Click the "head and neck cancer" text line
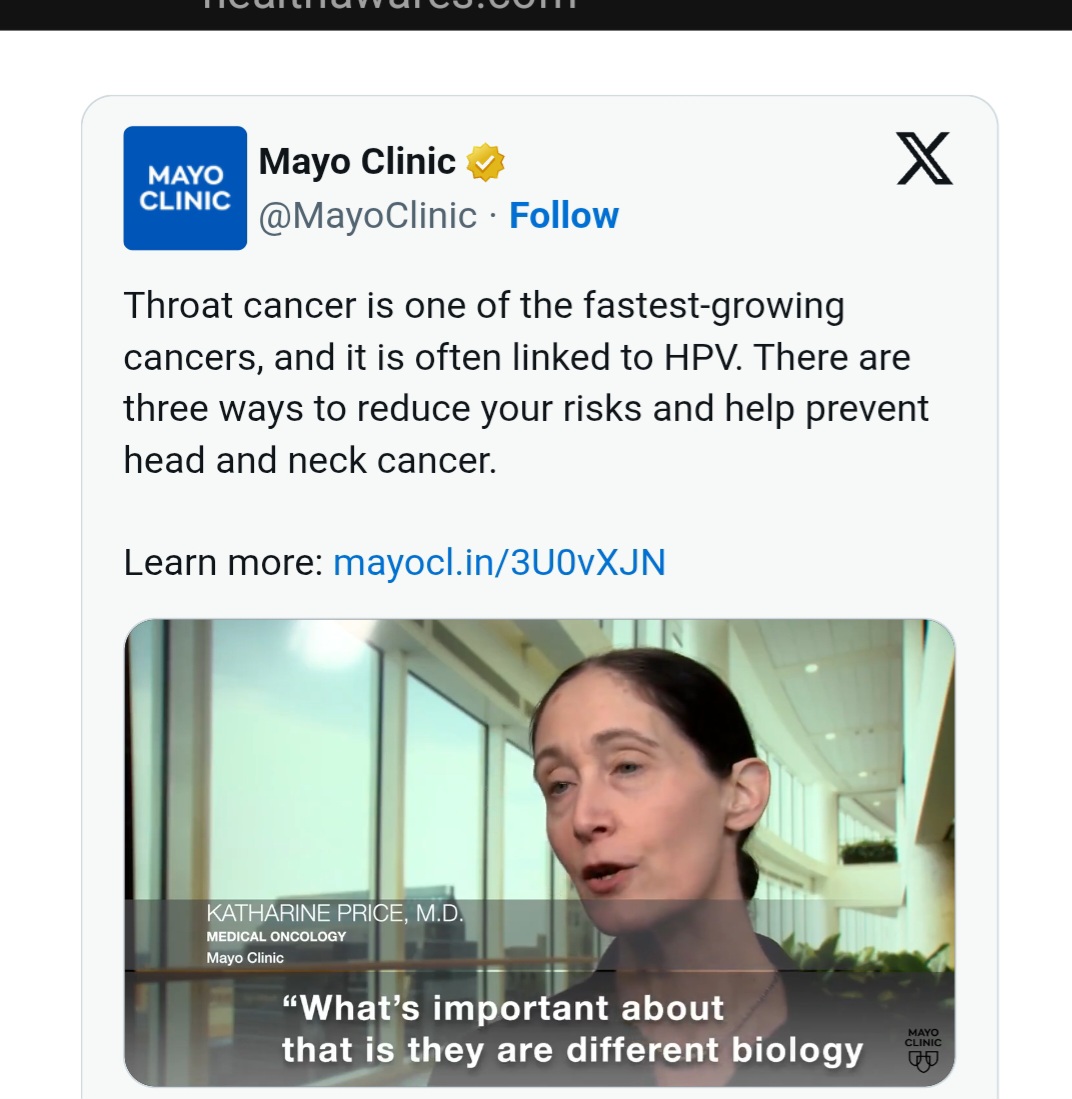This screenshot has width=1072, height=1099. click(x=310, y=460)
